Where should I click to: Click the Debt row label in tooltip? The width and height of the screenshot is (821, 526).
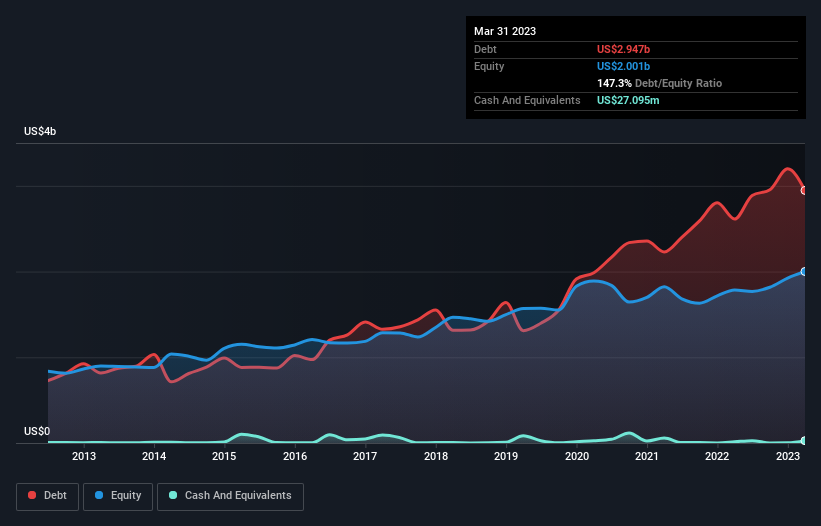[485, 49]
